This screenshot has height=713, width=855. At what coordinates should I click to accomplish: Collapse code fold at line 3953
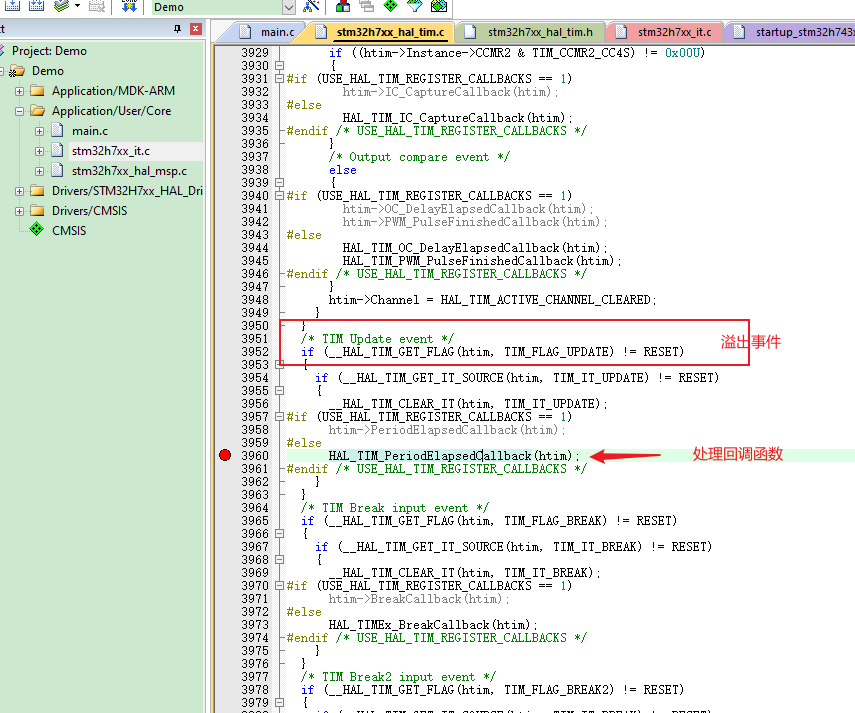[279, 365]
